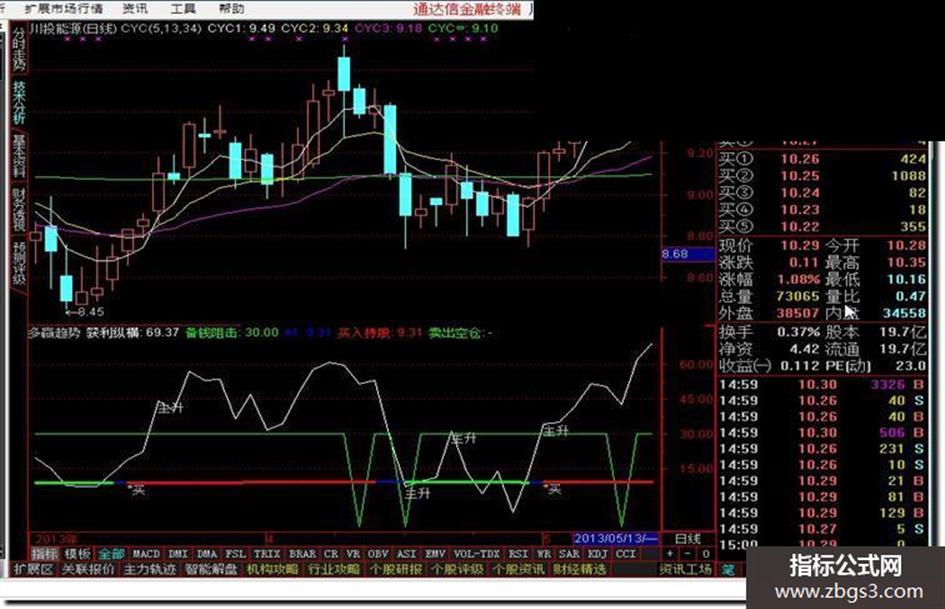Open the 关联报价 tab
This screenshot has height=609, width=945.
coord(89,569)
